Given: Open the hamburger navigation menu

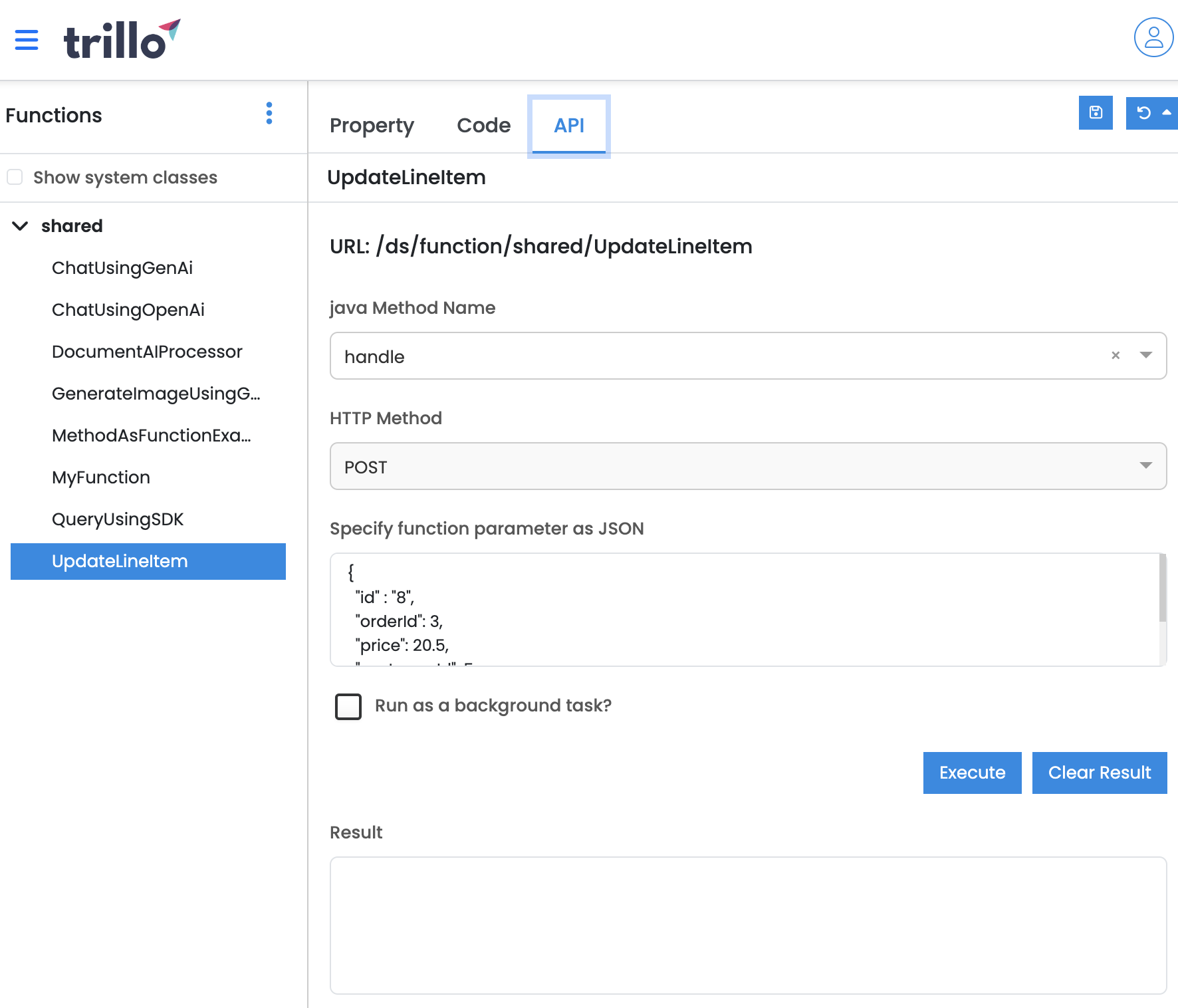Looking at the screenshot, I should [x=27, y=40].
